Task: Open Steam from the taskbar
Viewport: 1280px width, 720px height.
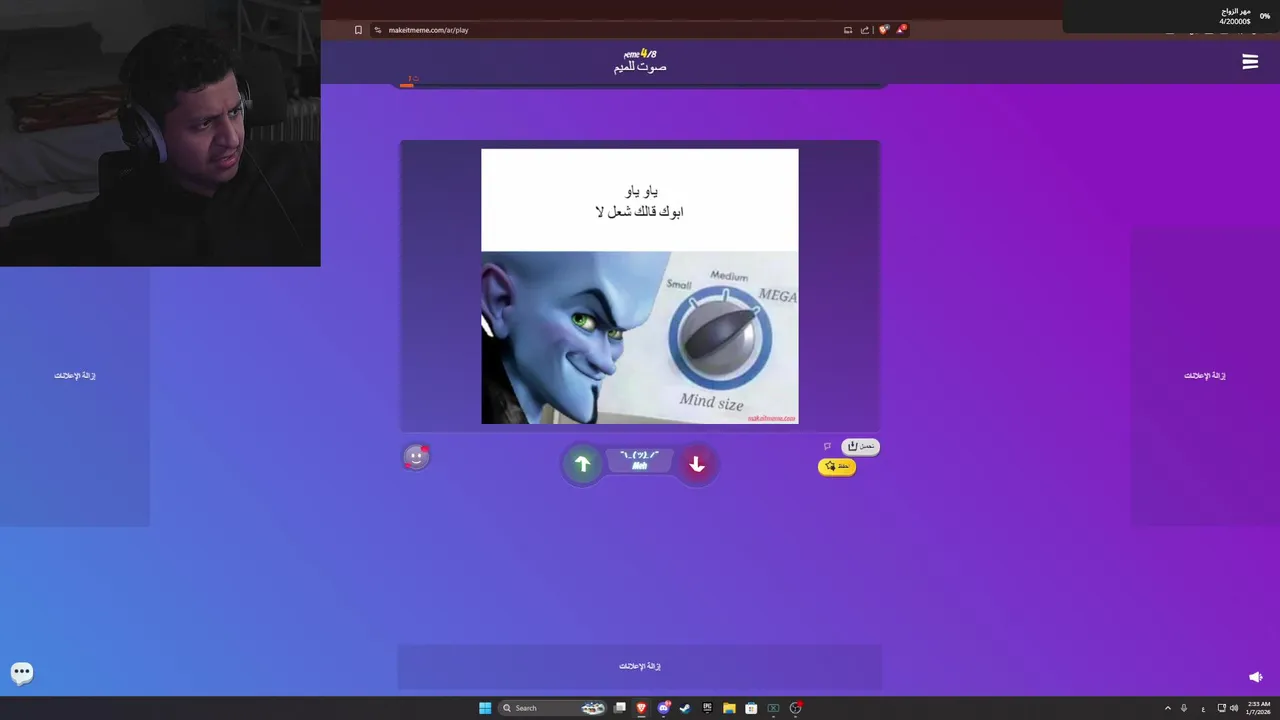Action: pos(685,708)
